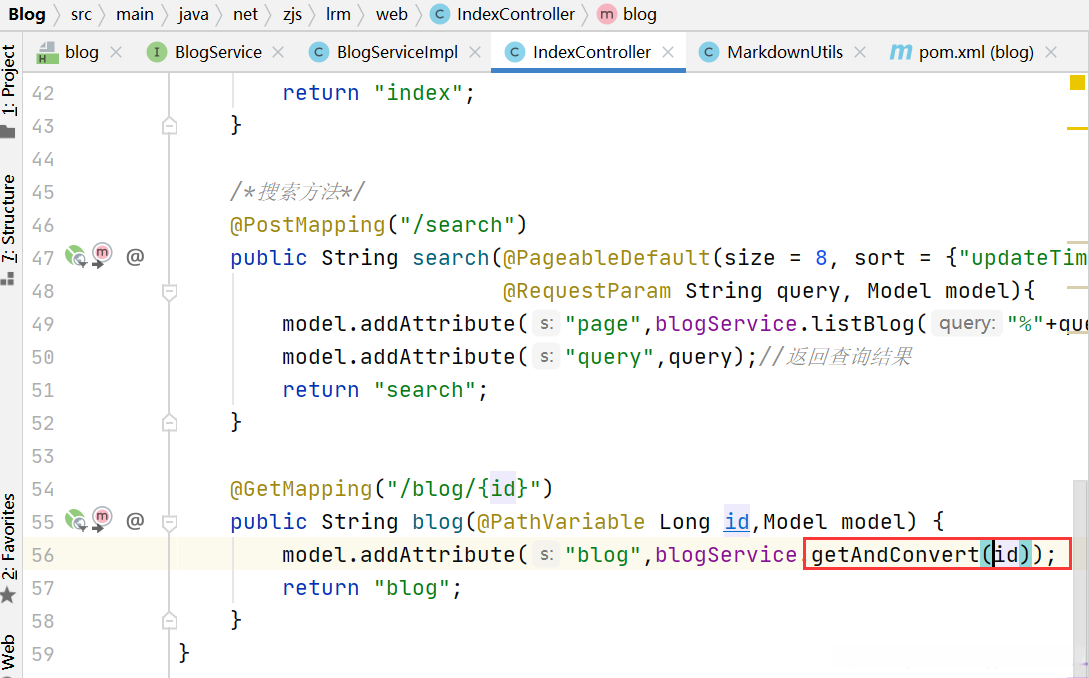The height and width of the screenshot is (678, 1089).
Task: Collapse code fold marker at line 43
Action: tap(169, 126)
